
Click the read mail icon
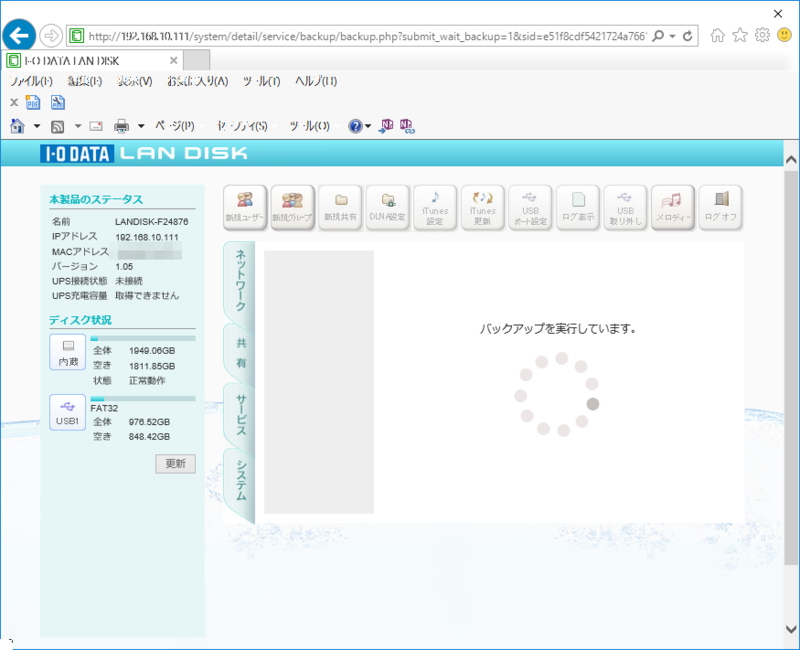click(96, 126)
